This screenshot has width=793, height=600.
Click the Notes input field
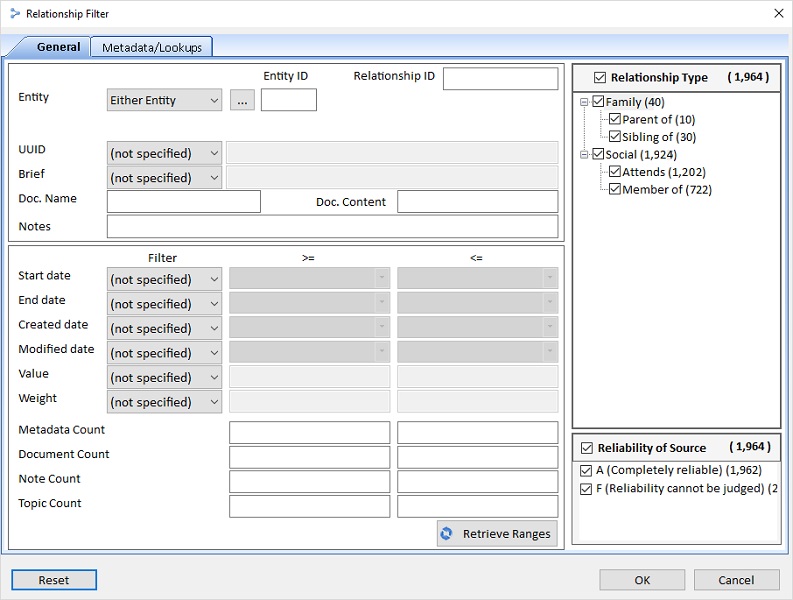click(333, 226)
